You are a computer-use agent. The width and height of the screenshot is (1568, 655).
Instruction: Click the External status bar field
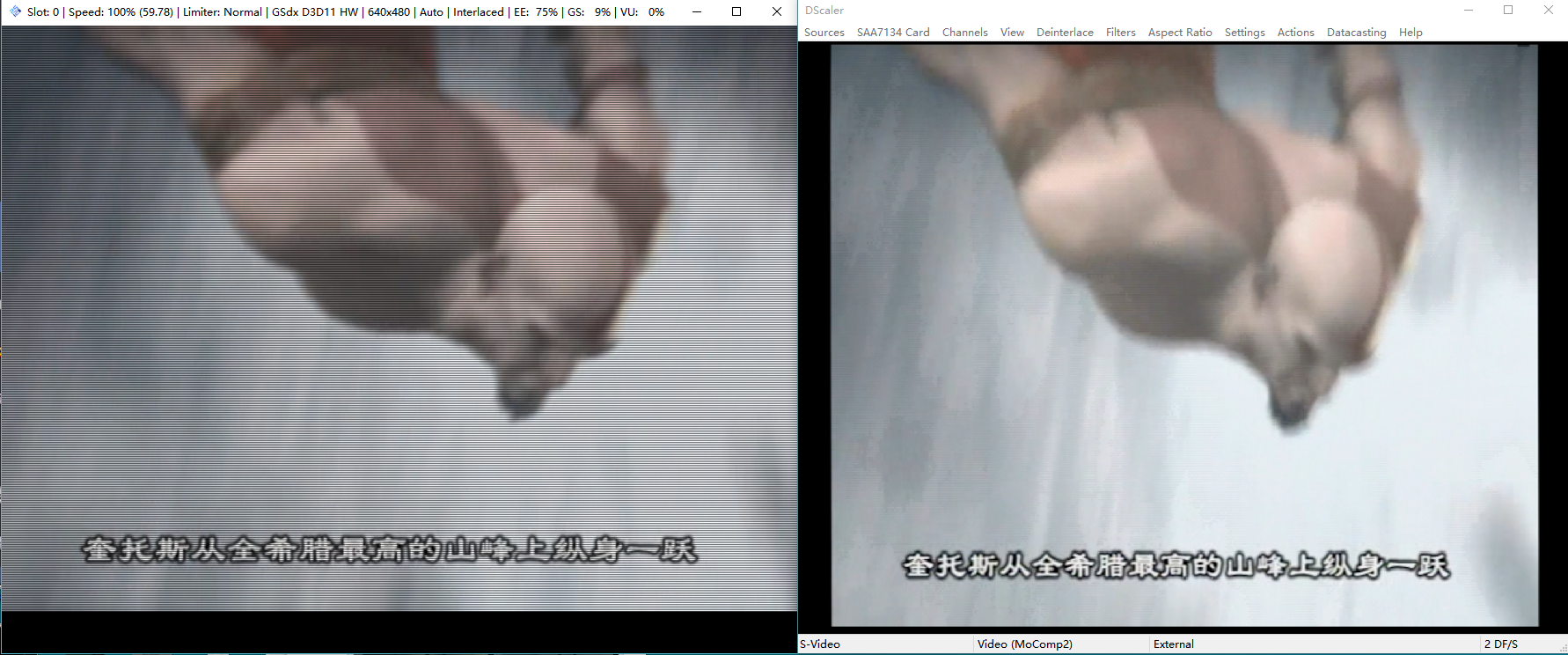coord(1315,644)
